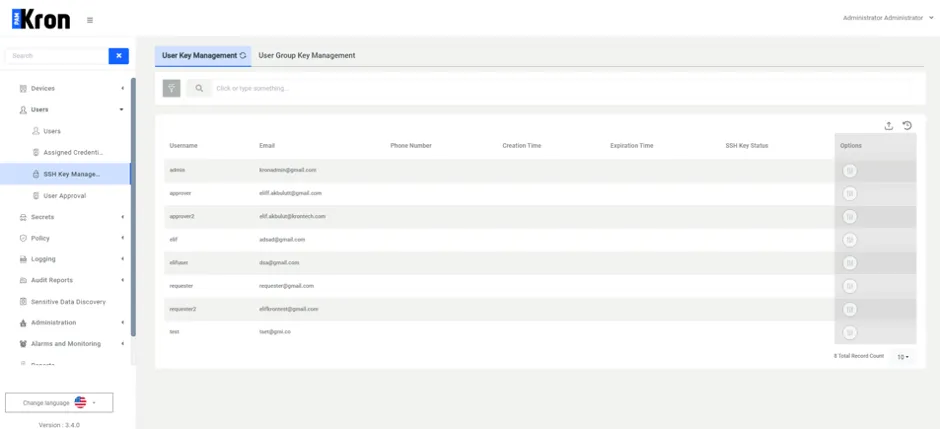Open the filter funnel button
Image resolution: width=940 pixels, height=430 pixels.
point(171,88)
